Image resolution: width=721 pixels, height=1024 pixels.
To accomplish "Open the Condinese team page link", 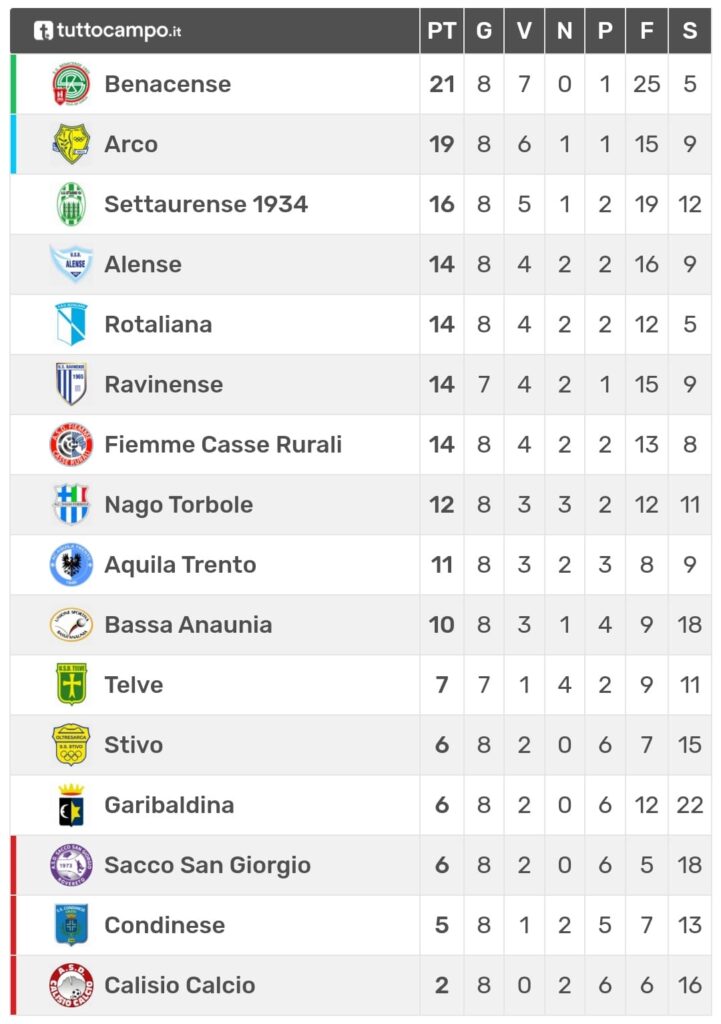I will [x=165, y=925].
